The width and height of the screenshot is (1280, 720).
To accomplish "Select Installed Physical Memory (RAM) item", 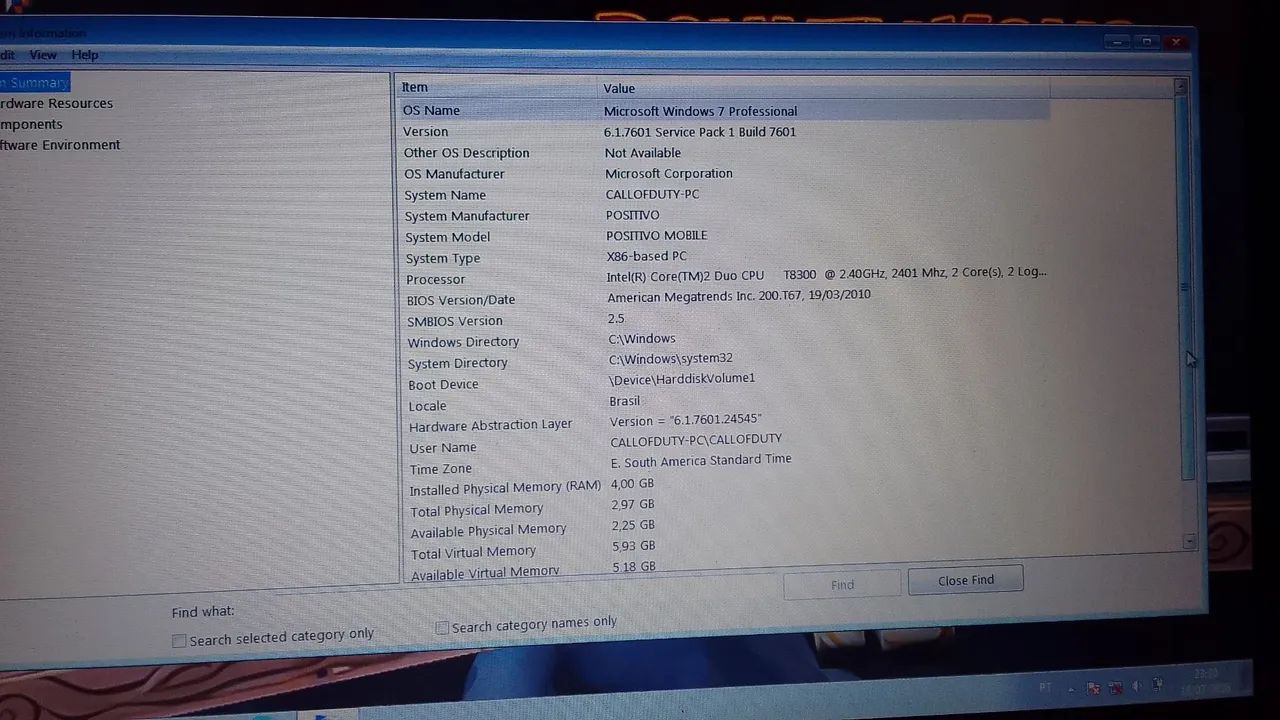I will coord(505,489).
